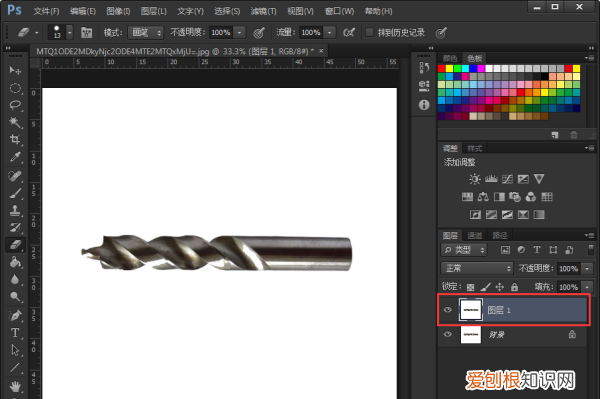Open the History panel icon
This screenshot has width=600, height=399.
(x=424, y=68)
